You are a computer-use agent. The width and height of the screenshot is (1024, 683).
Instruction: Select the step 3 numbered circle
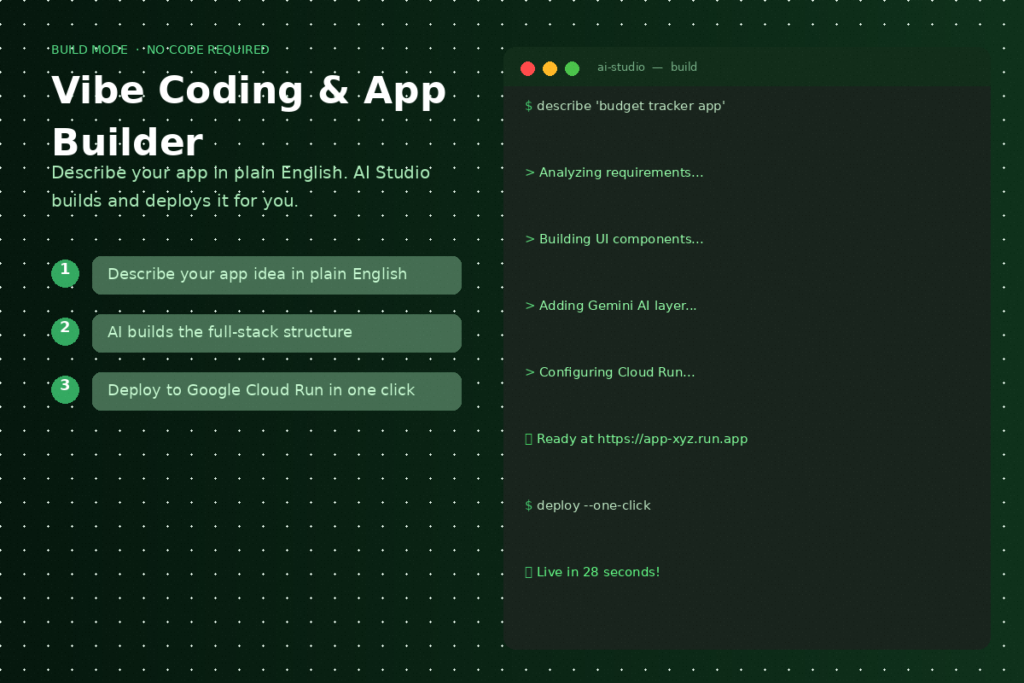click(x=65, y=389)
